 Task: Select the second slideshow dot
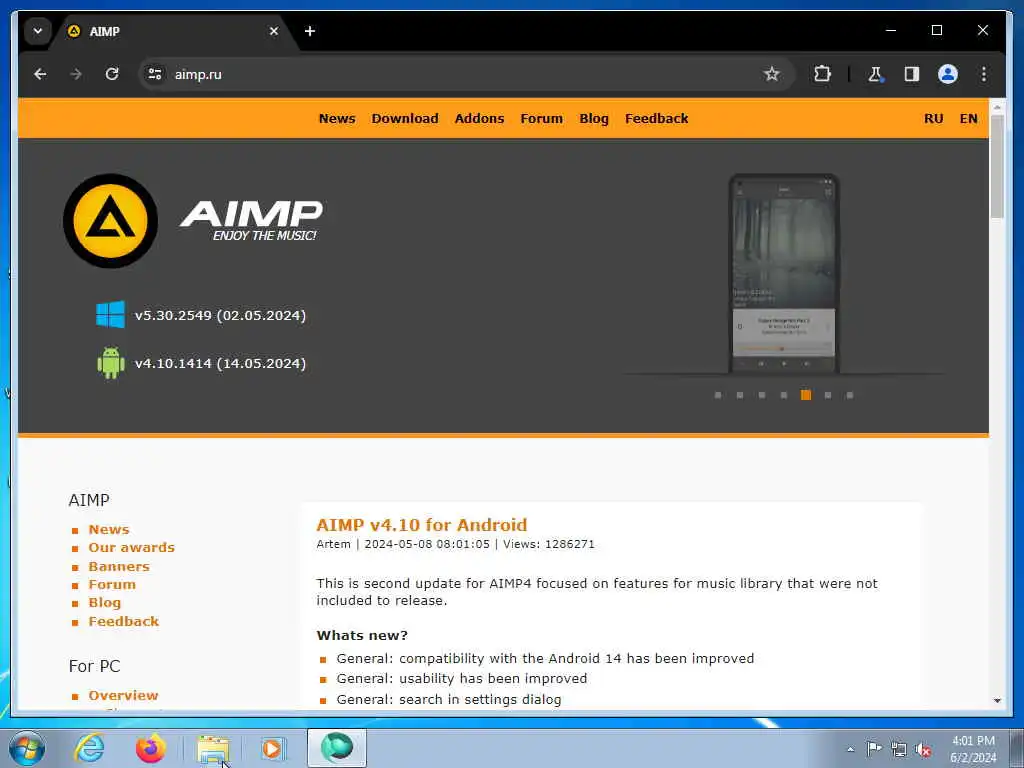pos(740,395)
